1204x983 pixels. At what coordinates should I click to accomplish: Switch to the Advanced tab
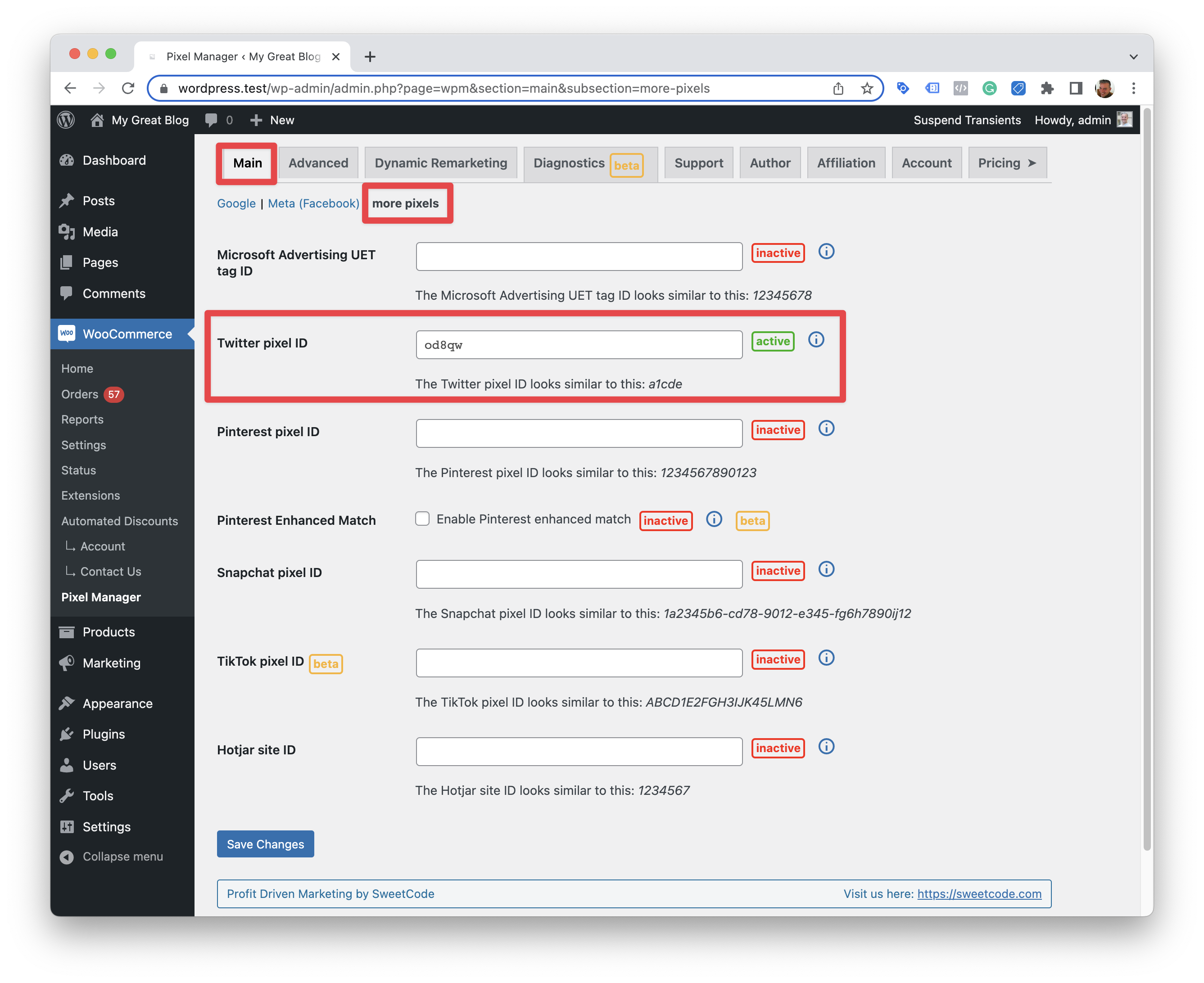317,162
